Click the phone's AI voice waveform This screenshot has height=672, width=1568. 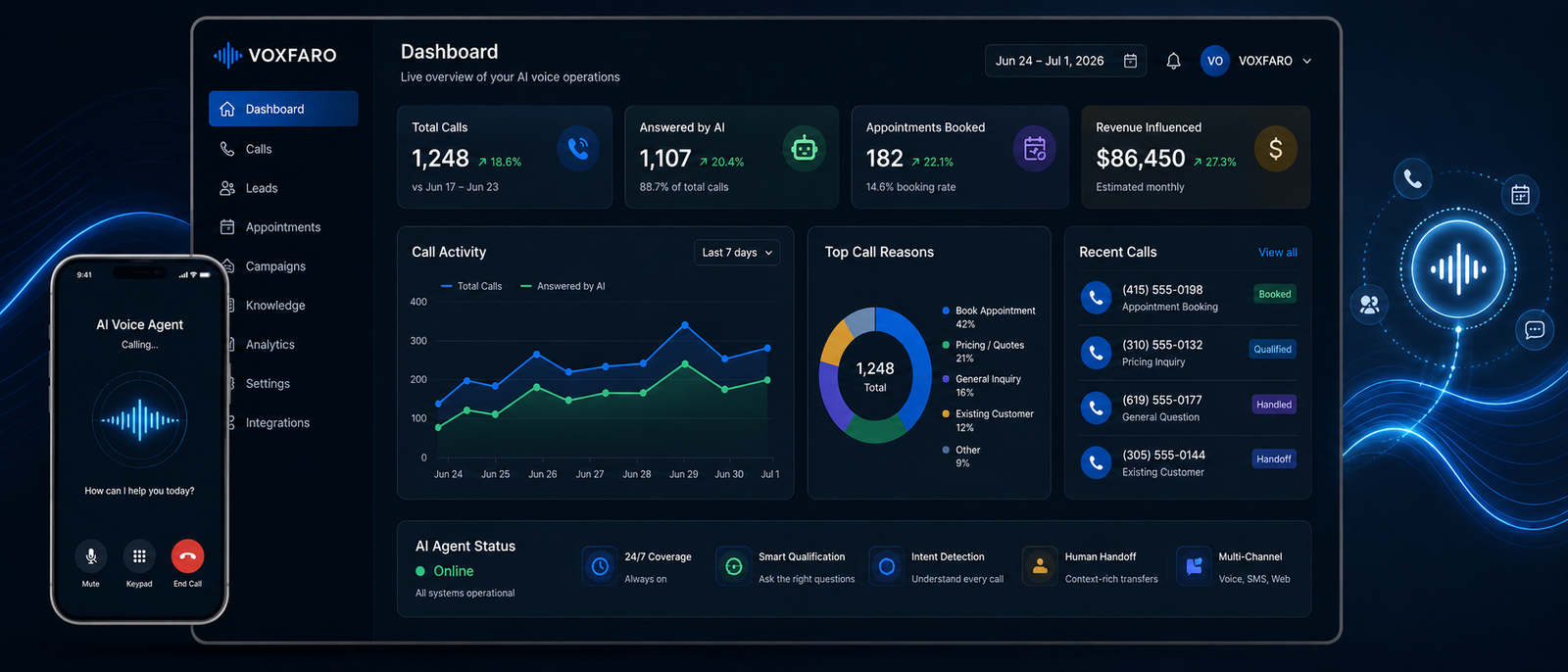point(140,420)
